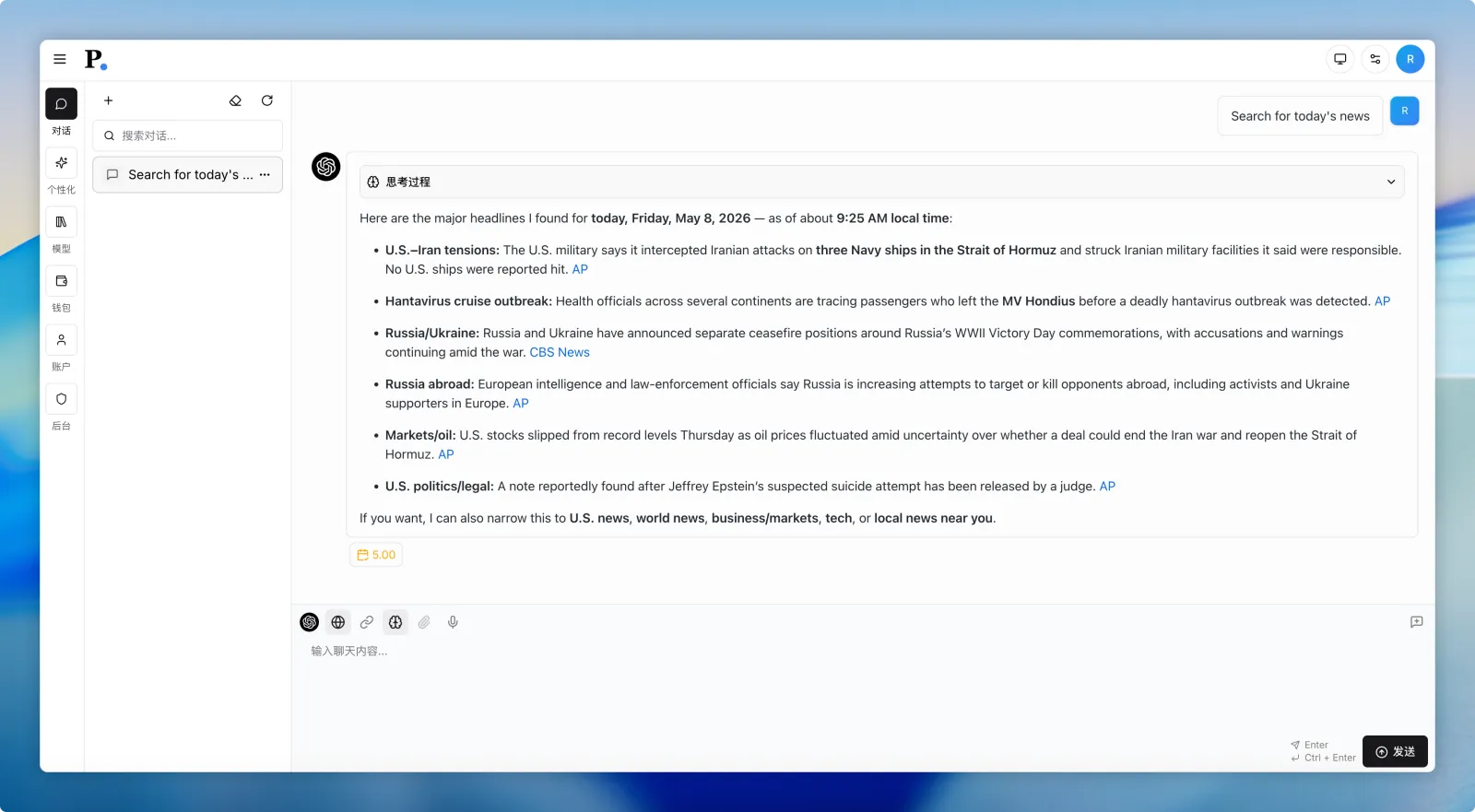Open the CBS News link

tap(560, 352)
